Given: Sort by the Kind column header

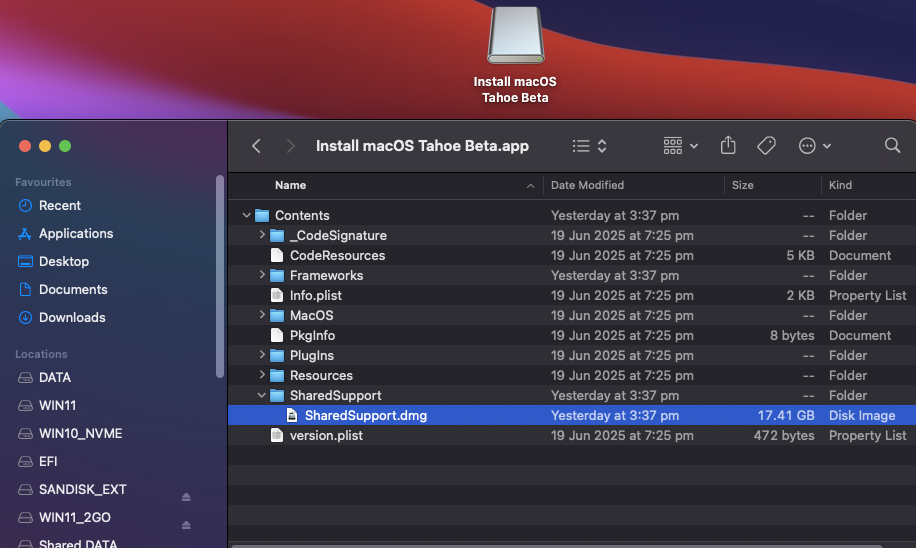Looking at the screenshot, I should click(840, 185).
